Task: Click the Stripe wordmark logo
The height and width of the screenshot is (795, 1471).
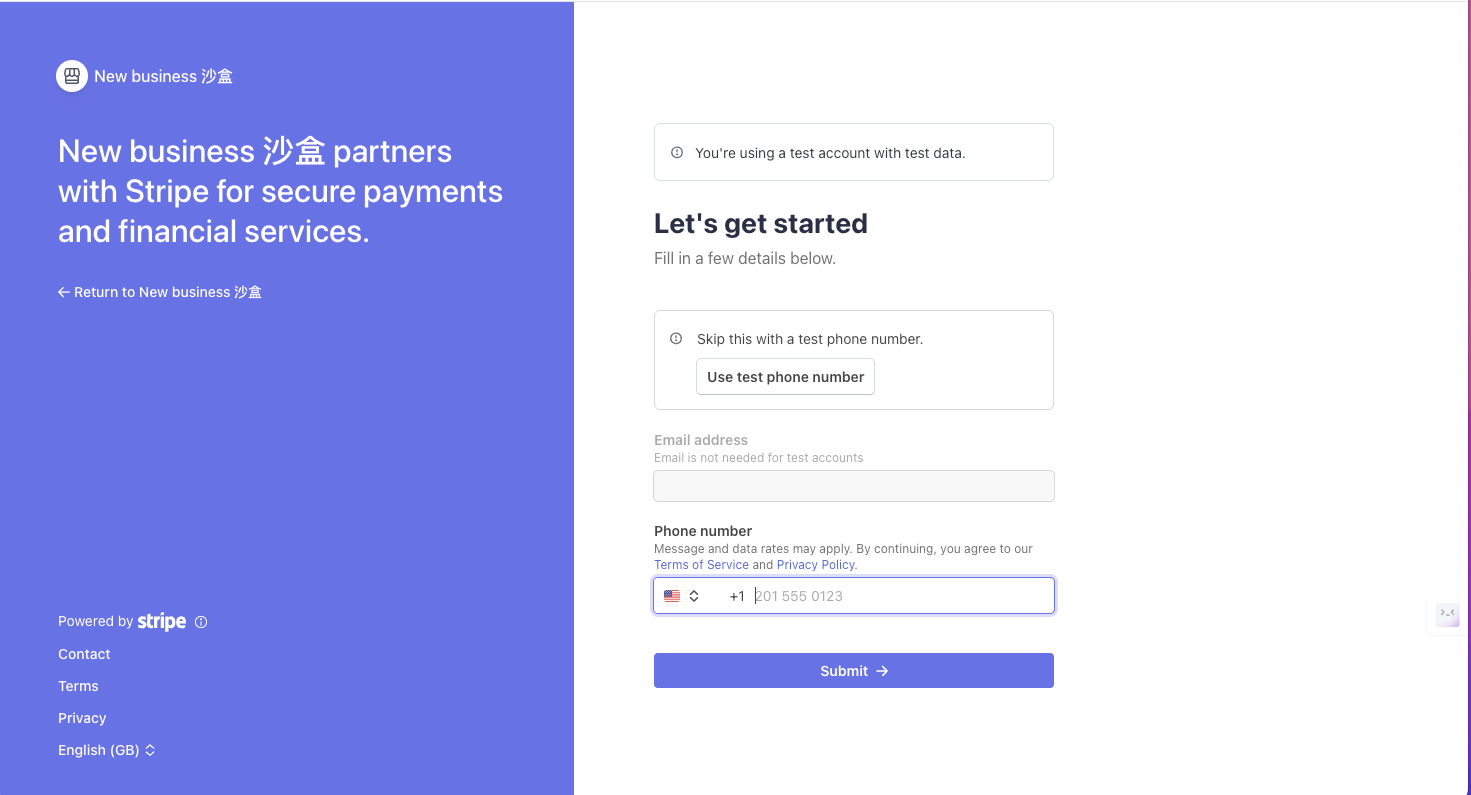Action: click(162, 622)
